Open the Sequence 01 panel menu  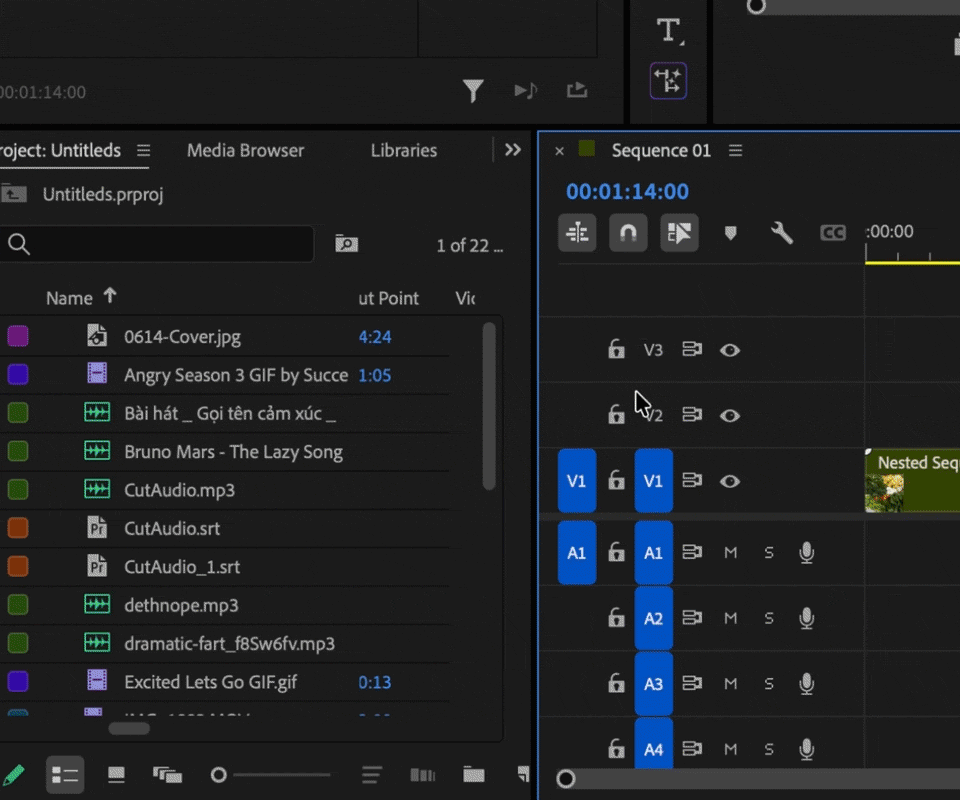[735, 151]
